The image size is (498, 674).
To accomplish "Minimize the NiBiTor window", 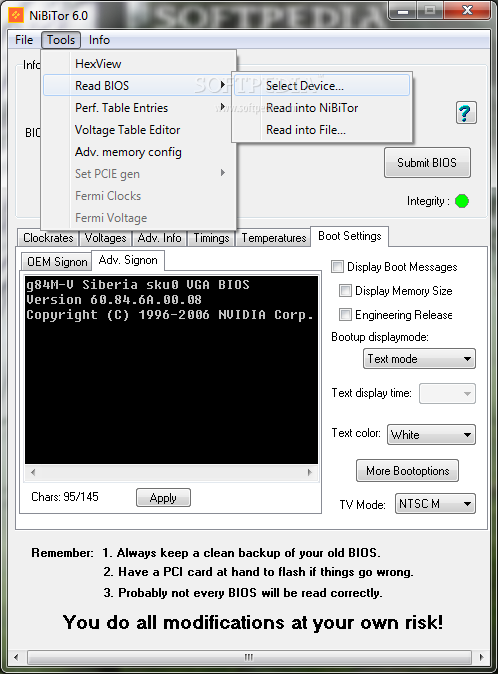I will [403, 11].
